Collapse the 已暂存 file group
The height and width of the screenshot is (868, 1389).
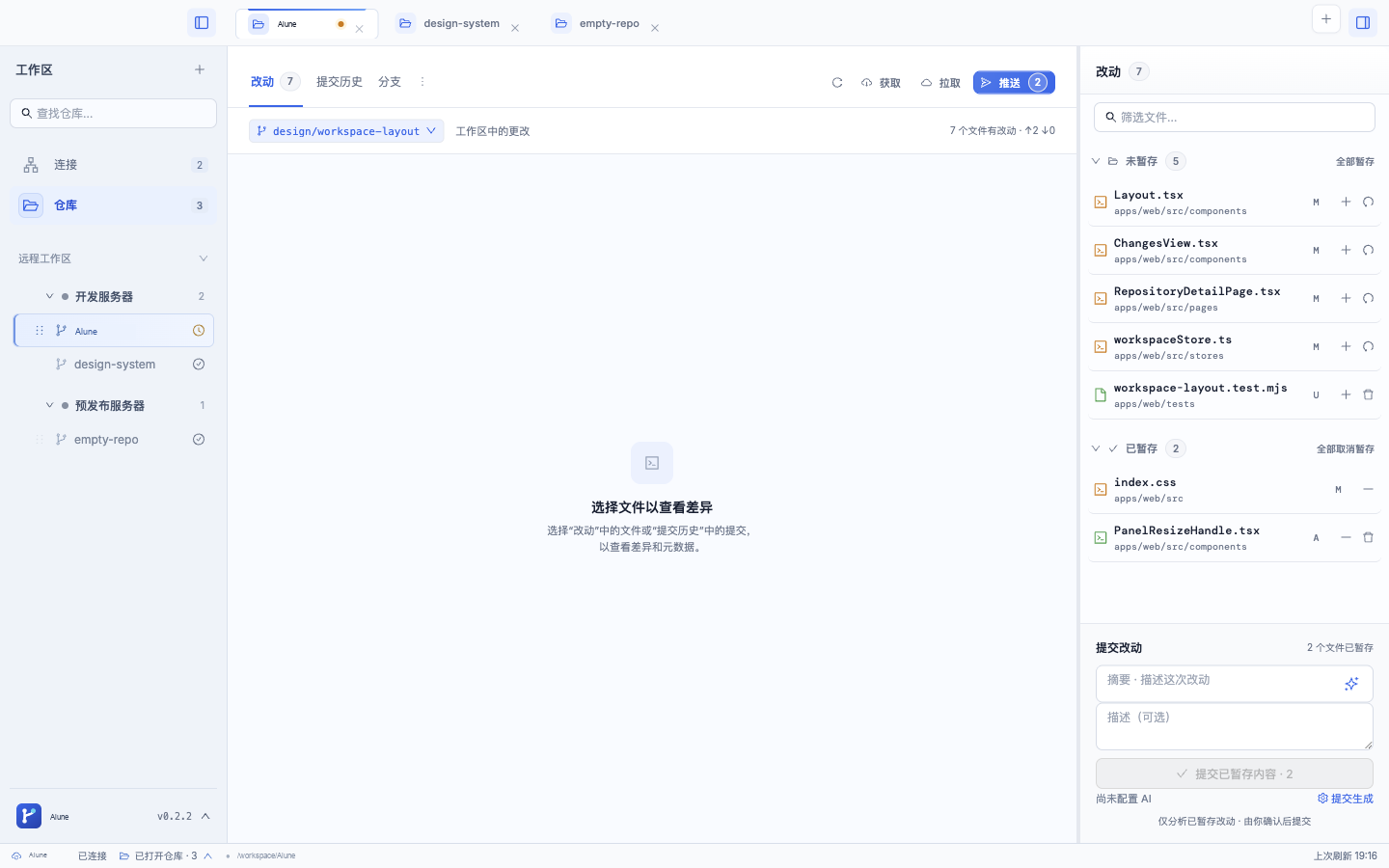point(1096,448)
